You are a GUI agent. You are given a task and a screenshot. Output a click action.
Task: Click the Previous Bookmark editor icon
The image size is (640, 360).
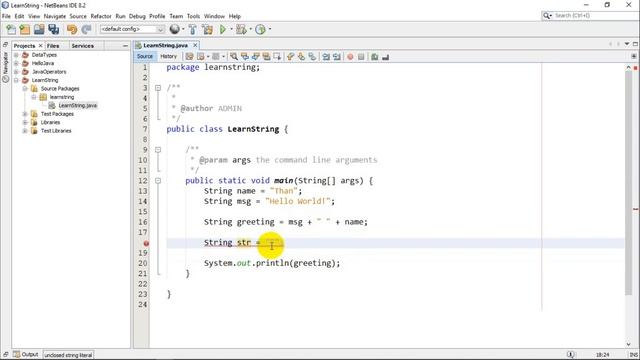click(291, 57)
